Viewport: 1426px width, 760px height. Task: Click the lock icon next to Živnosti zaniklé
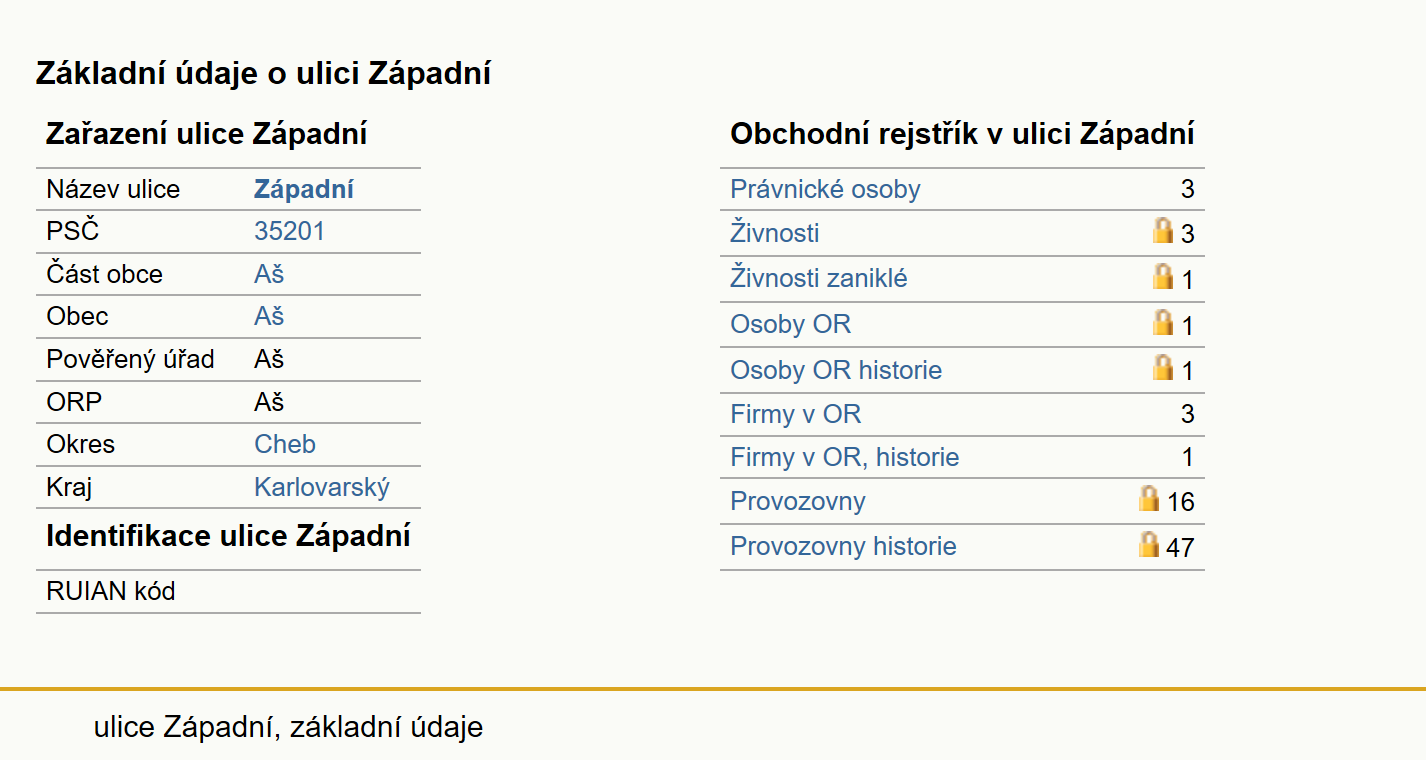point(1163,276)
